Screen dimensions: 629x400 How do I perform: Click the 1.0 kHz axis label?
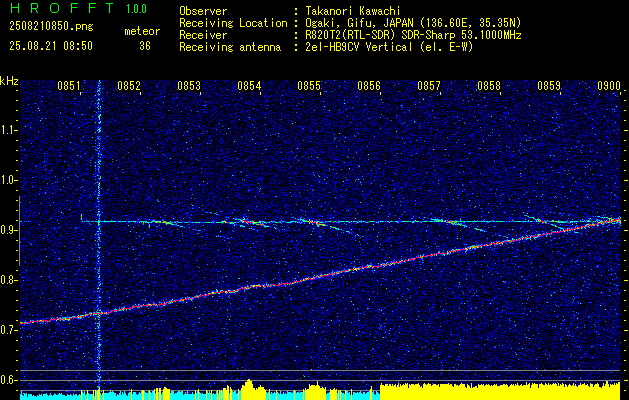pyautogui.click(x=9, y=181)
